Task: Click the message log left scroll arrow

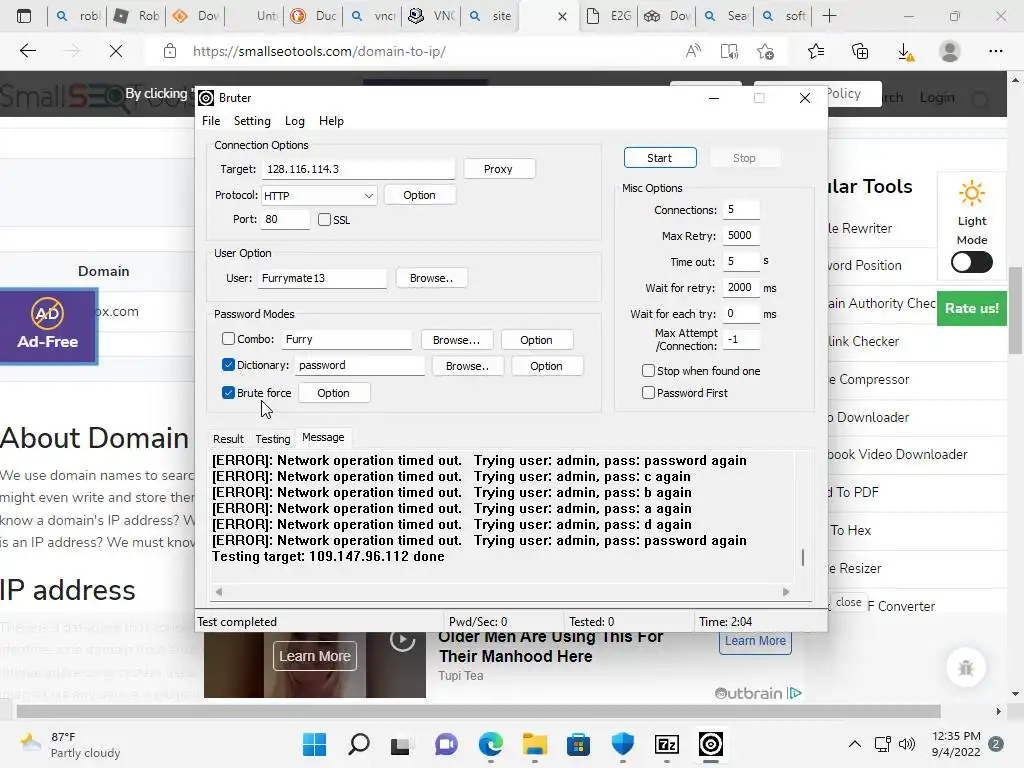Action: tap(219, 592)
